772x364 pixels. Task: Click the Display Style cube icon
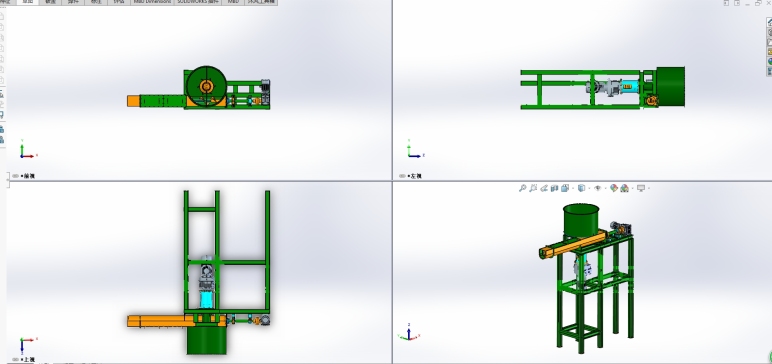[x=581, y=188]
